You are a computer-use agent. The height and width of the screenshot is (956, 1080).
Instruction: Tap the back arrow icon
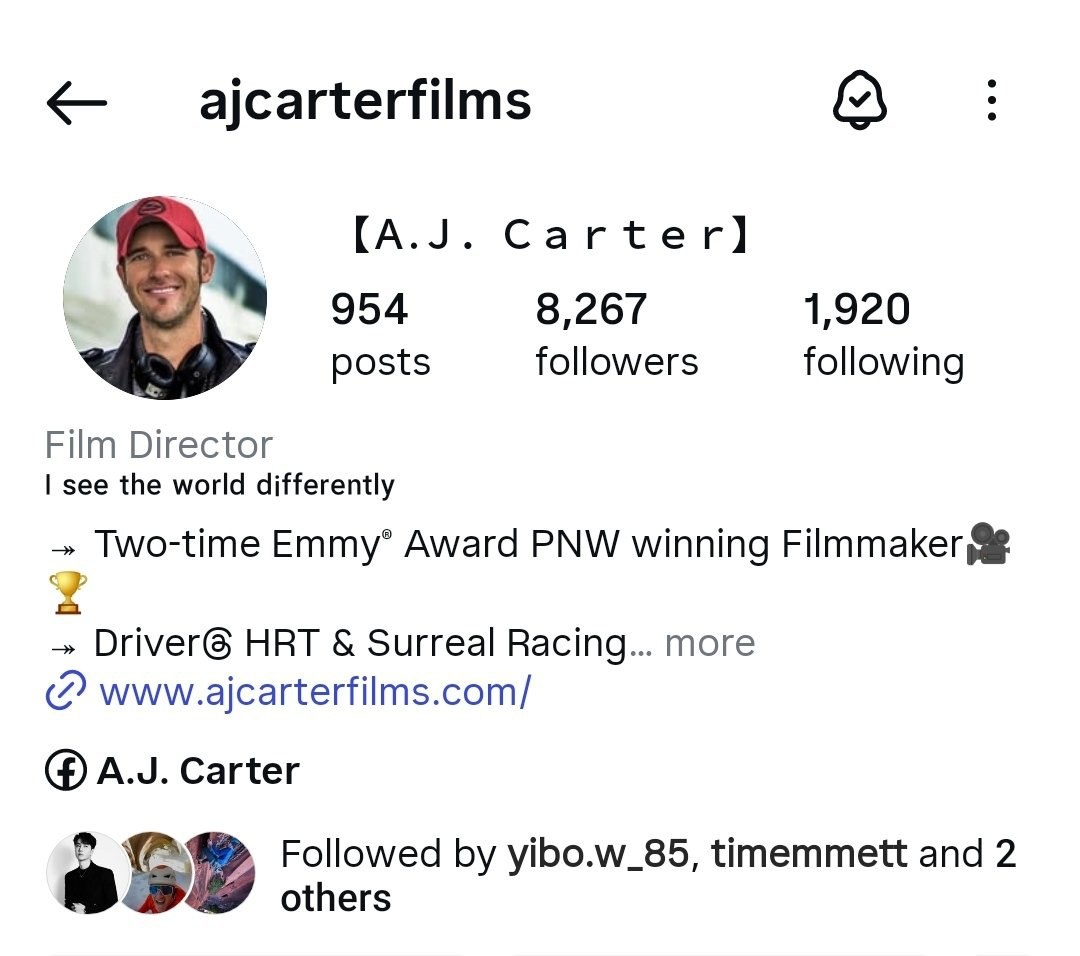coord(76,103)
